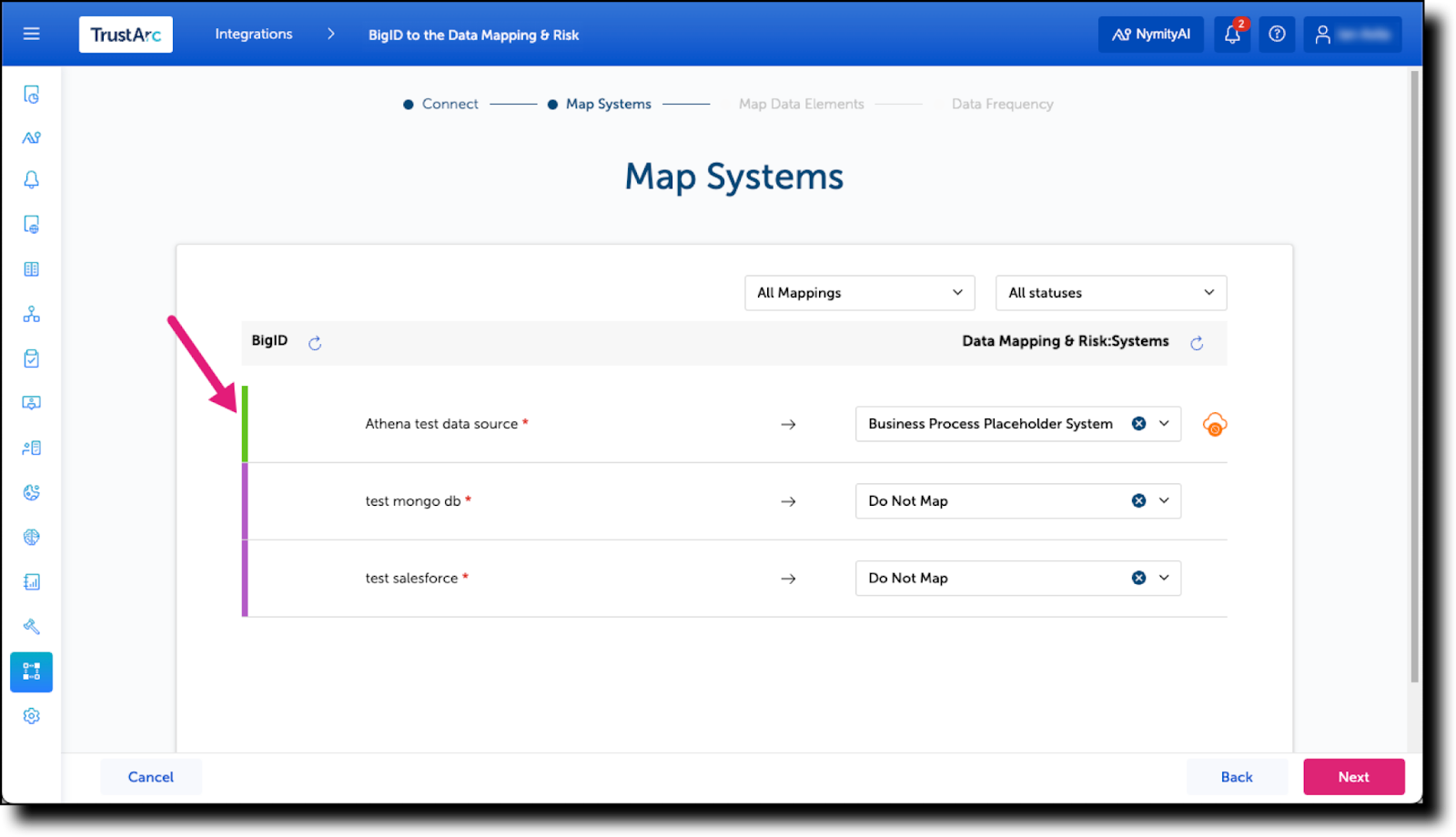The image size is (1456, 837).
Task: Refresh BigID using its circular arrow icon
Action: tap(315, 343)
